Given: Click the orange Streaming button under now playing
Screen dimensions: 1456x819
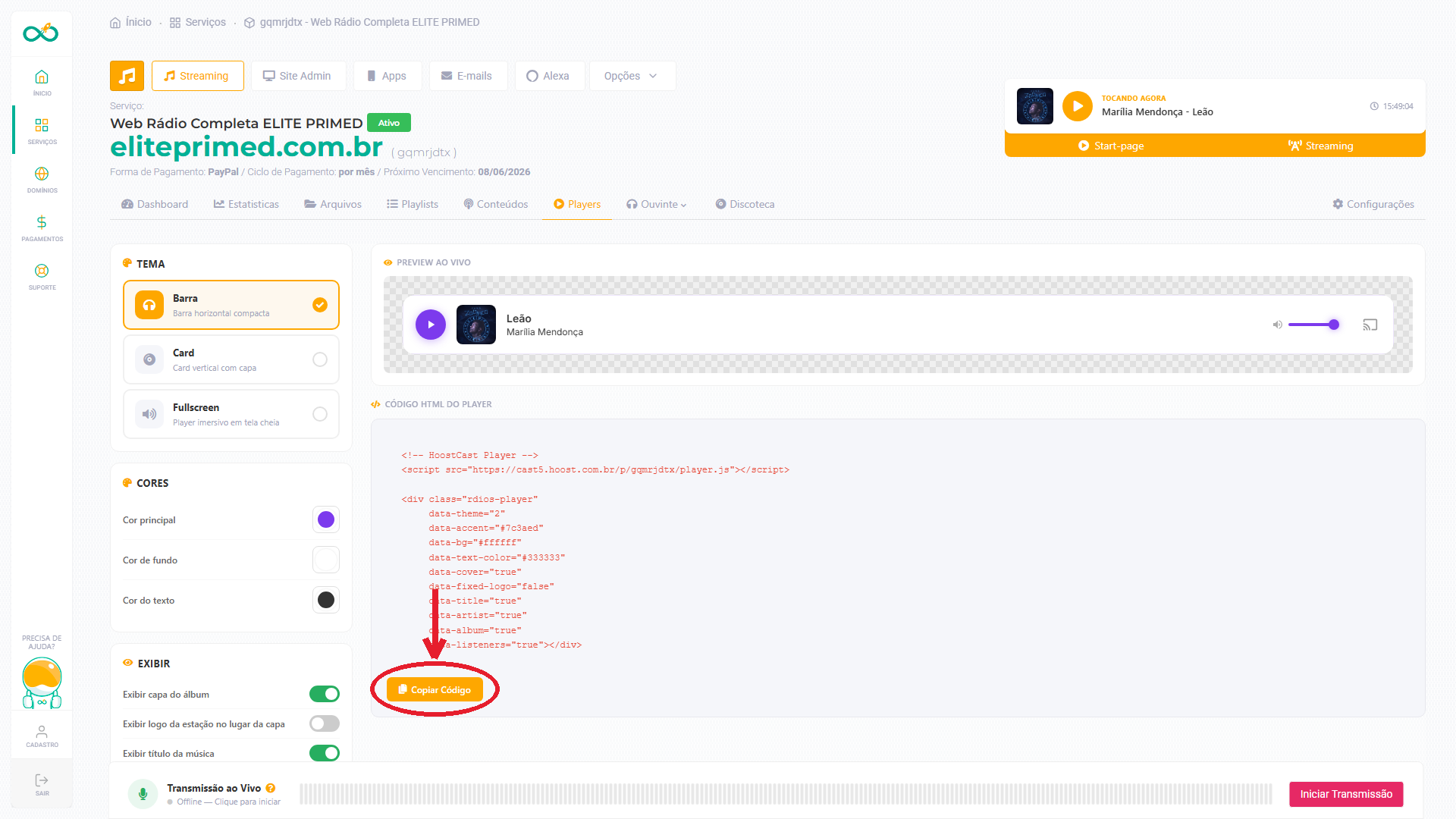Looking at the screenshot, I should pyautogui.click(x=1320, y=146).
